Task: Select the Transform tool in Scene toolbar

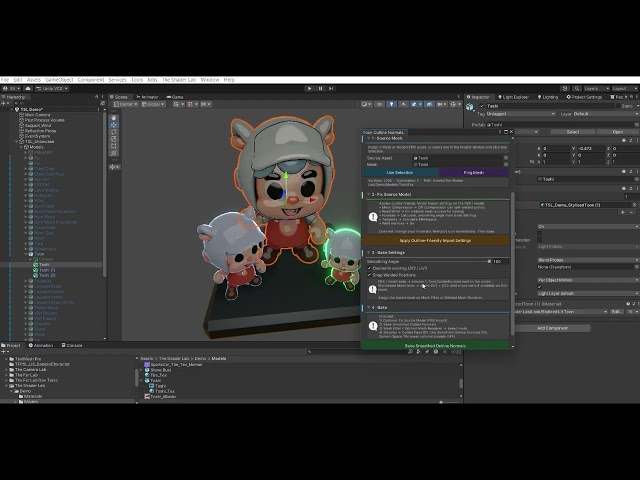Action: (114, 153)
